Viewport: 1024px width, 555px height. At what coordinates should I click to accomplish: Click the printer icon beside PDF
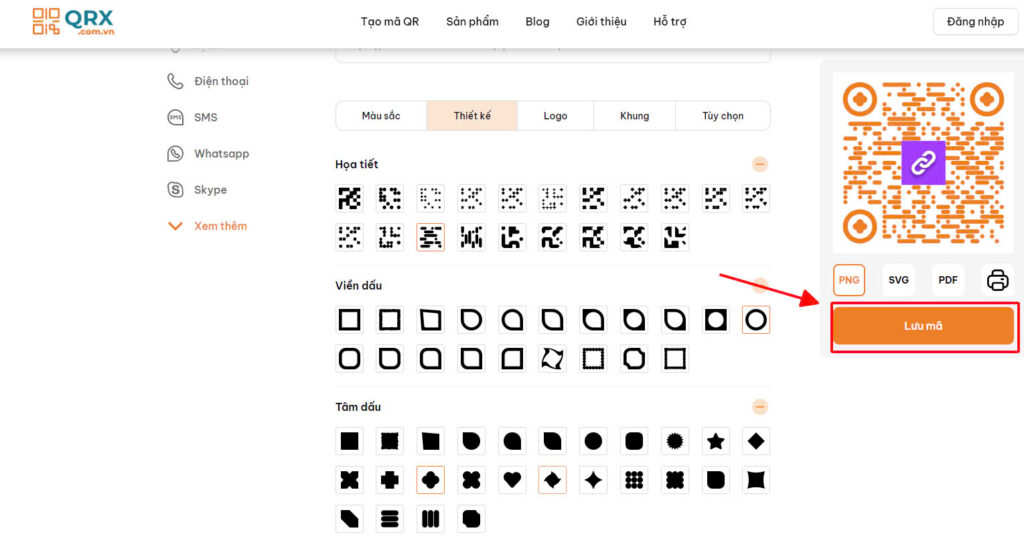[x=997, y=280]
